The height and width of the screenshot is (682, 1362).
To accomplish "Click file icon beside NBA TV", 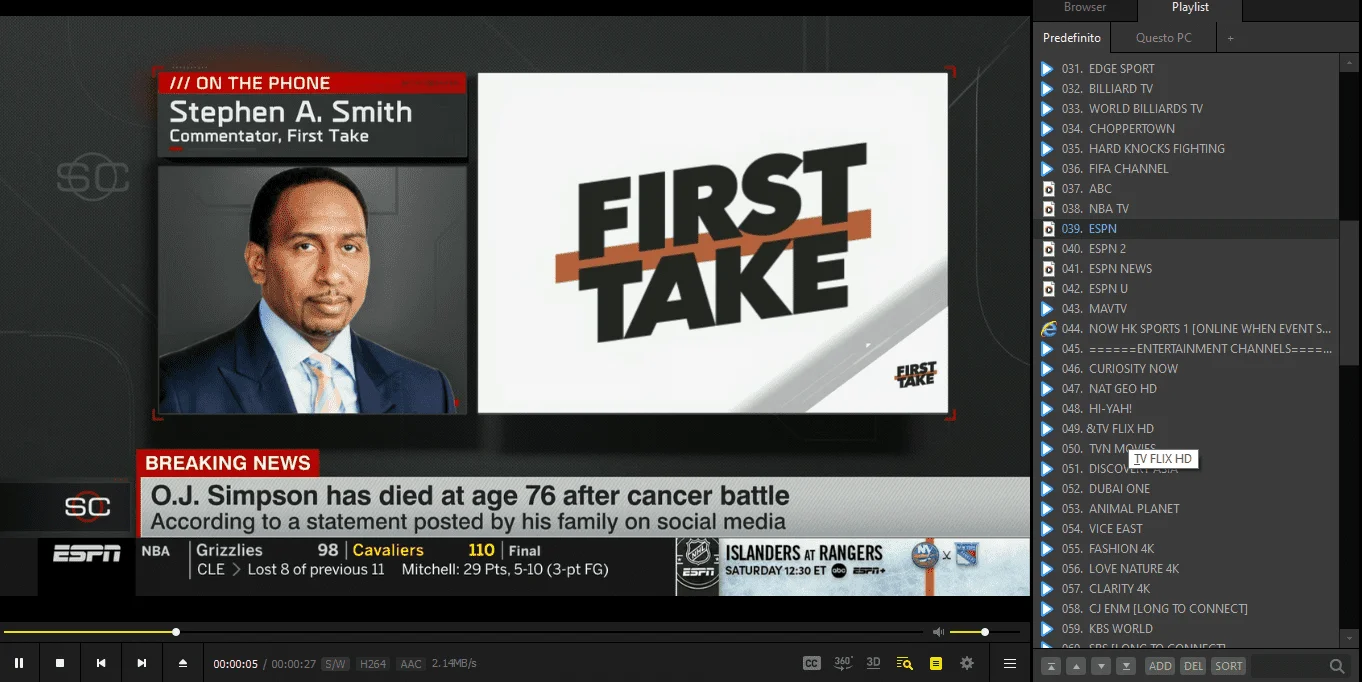I will [x=1048, y=209].
